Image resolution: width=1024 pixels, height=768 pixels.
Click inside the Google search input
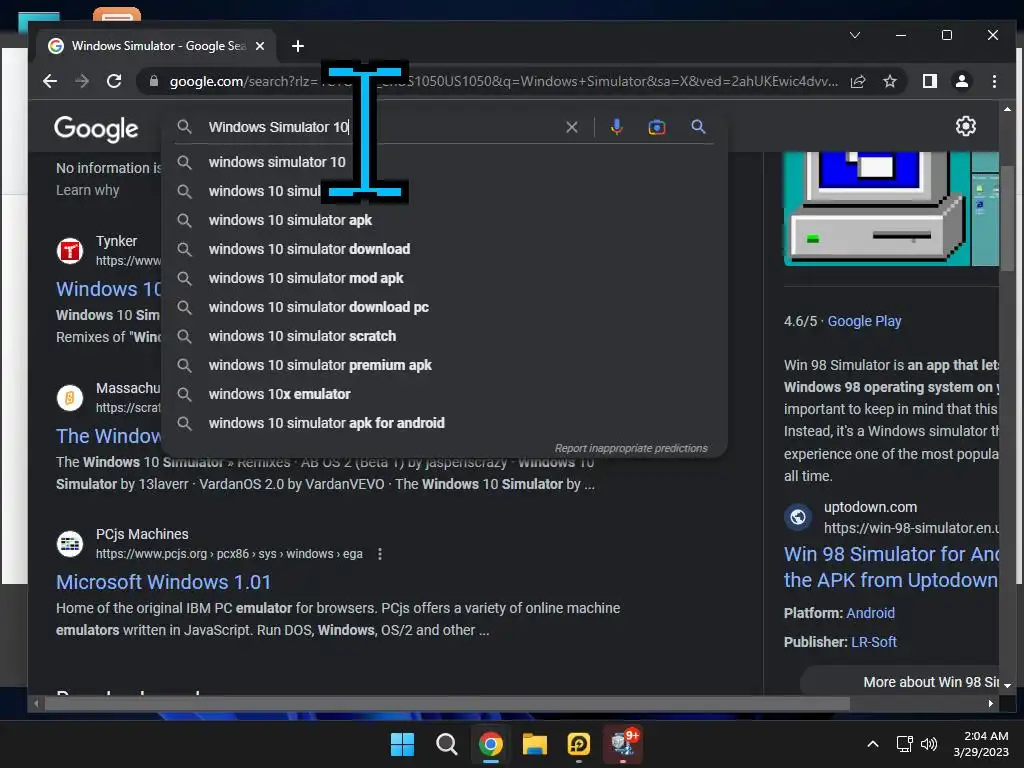click(x=382, y=127)
